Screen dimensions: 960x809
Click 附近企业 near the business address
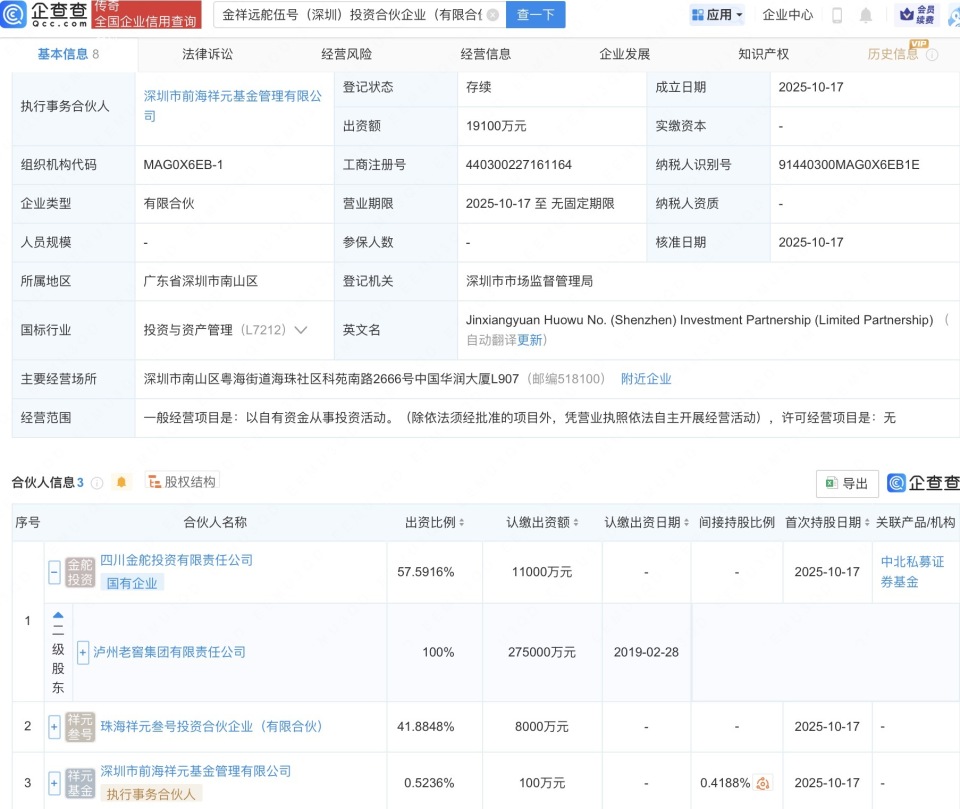click(647, 379)
